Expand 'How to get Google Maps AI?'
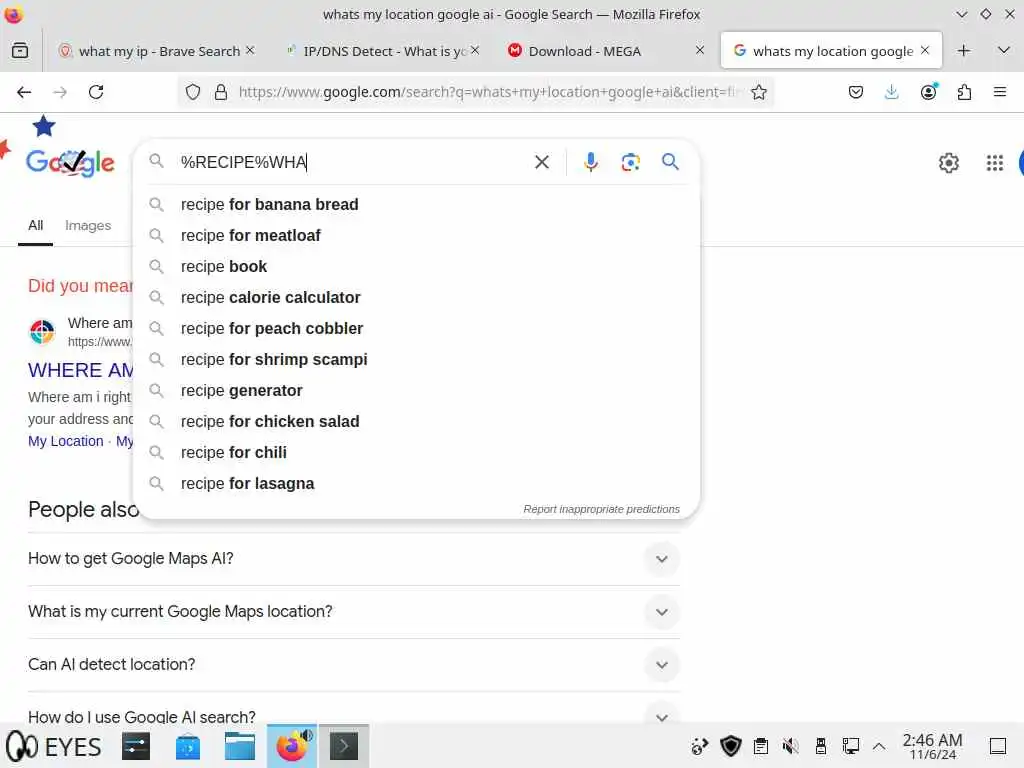This screenshot has width=1024, height=768. click(354, 559)
